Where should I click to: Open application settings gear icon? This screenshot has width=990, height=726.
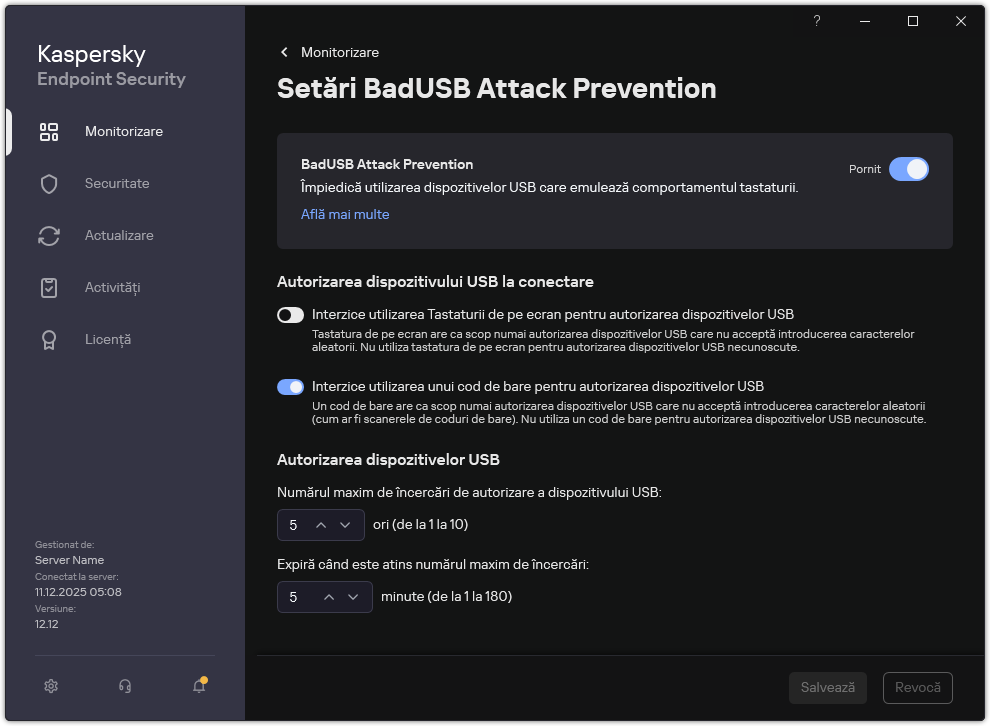51,686
